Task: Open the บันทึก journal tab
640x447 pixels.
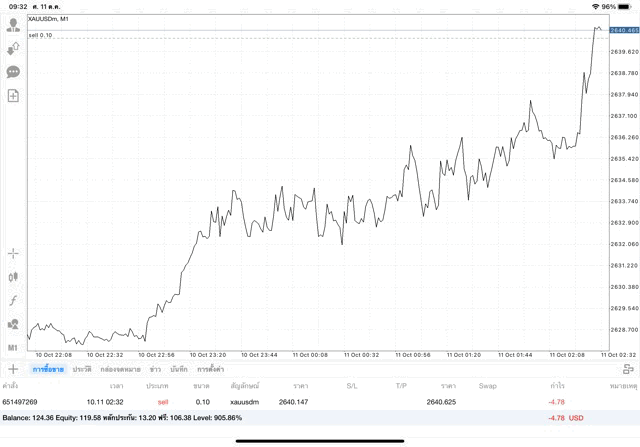Action: point(179,369)
